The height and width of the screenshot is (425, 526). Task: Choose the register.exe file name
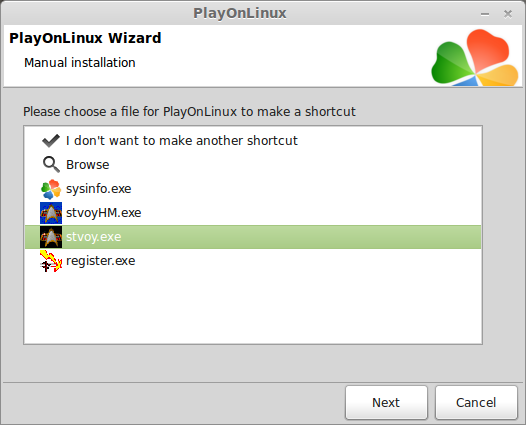pyautogui.click(x=101, y=261)
